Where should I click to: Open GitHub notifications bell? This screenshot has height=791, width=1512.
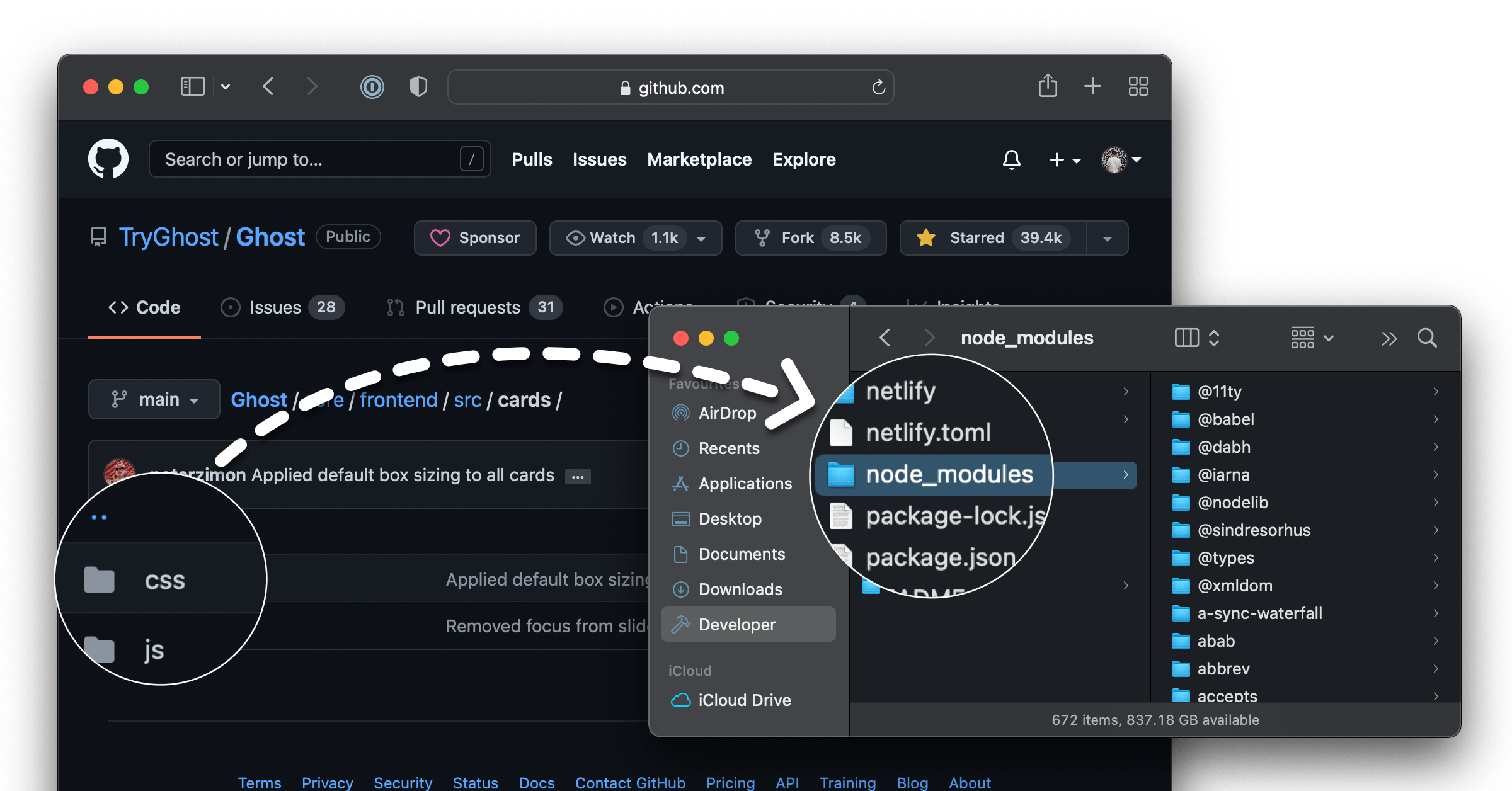click(1011, 159)
